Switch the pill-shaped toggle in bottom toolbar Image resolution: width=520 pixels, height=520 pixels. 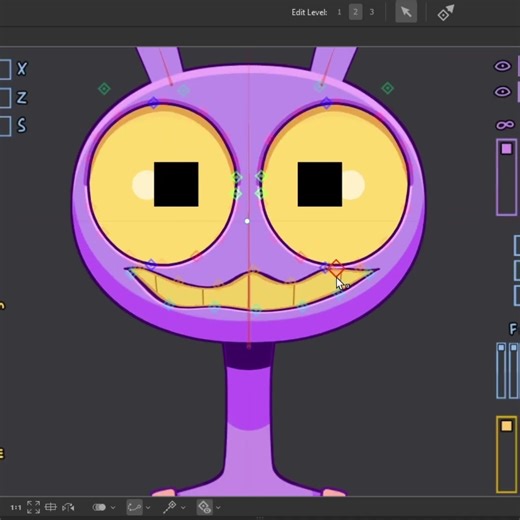point(99,507)
